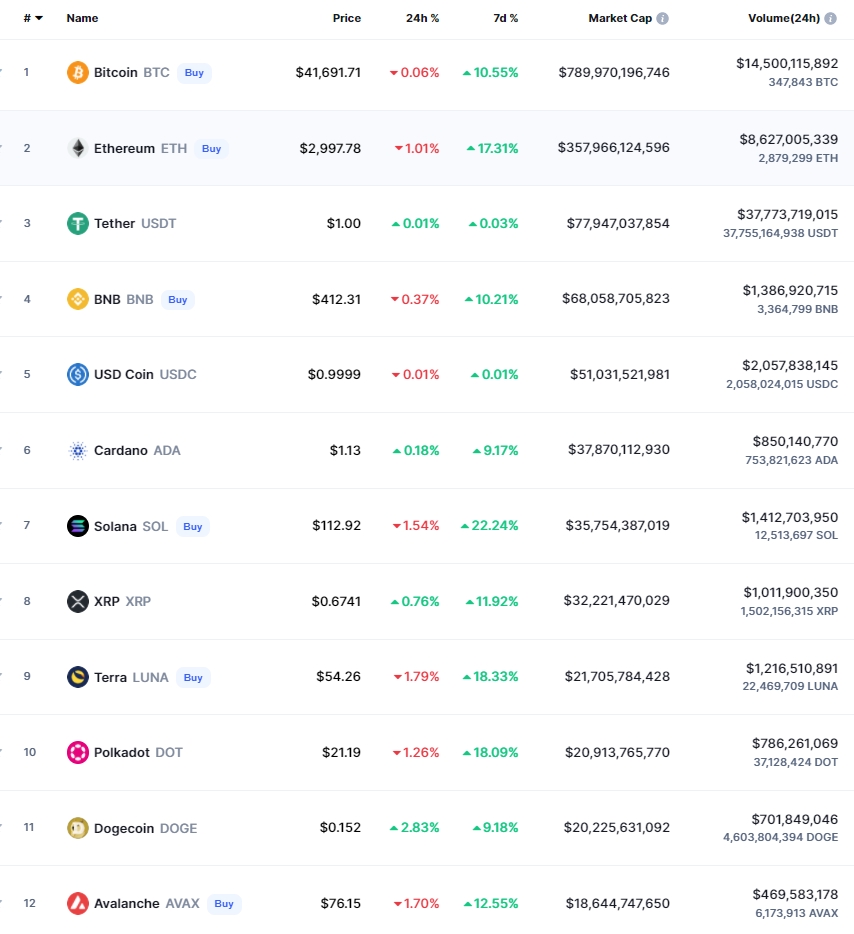854x934 pixels.
Task: Sort by the Name column header
Action: tap(82, 18)
